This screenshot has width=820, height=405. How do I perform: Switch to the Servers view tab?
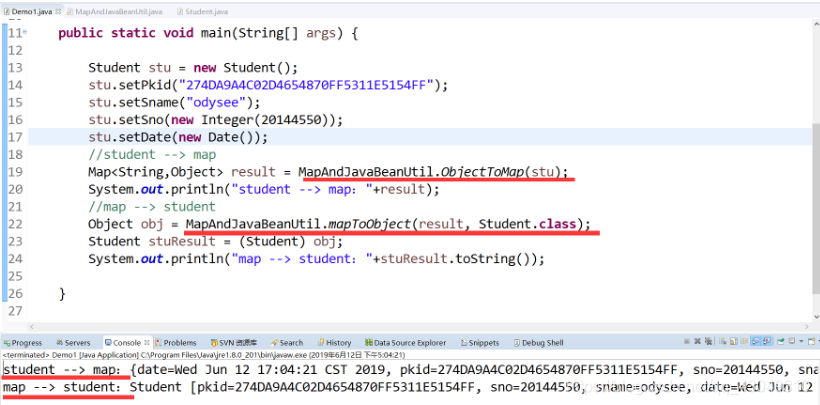[x=73, y=343]
